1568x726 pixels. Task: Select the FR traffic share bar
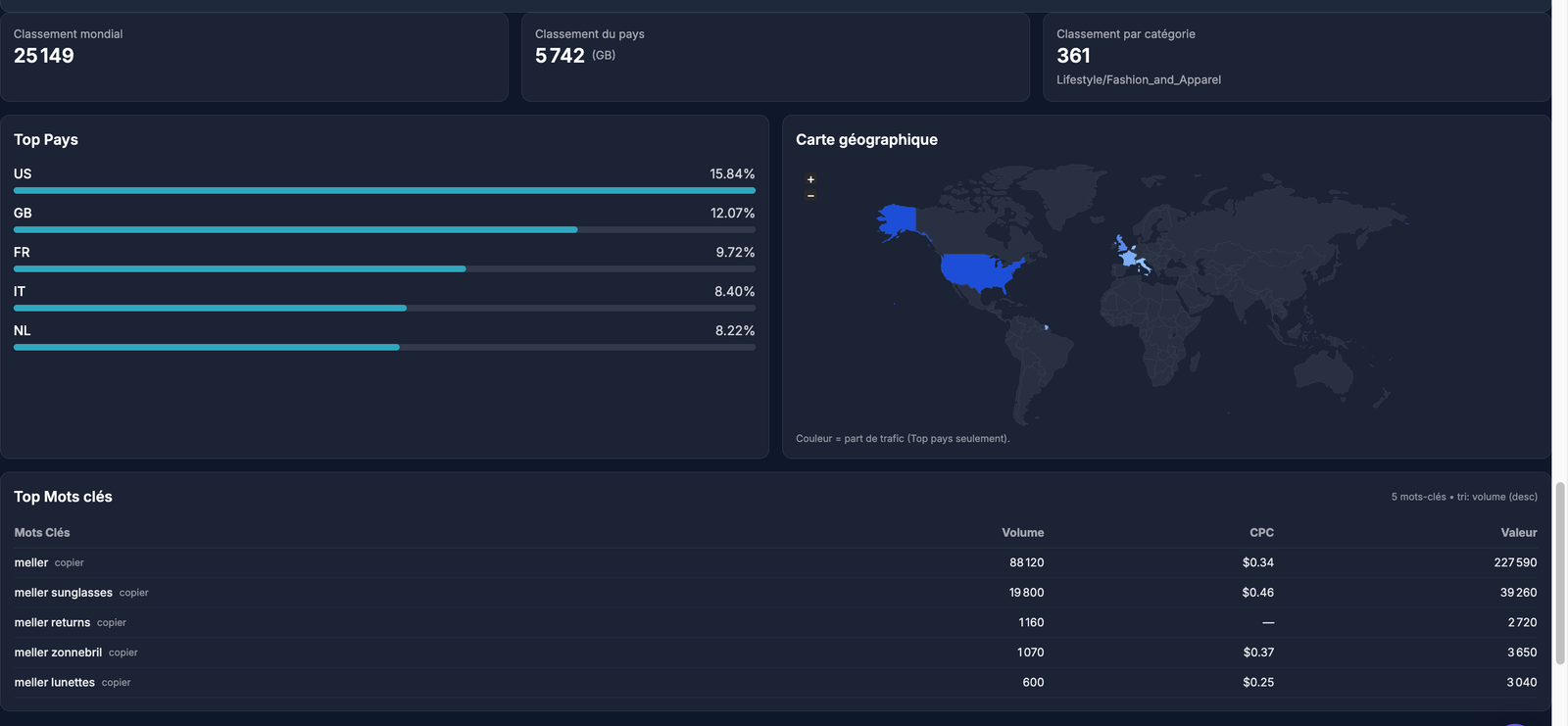click(x=384, y=268)
